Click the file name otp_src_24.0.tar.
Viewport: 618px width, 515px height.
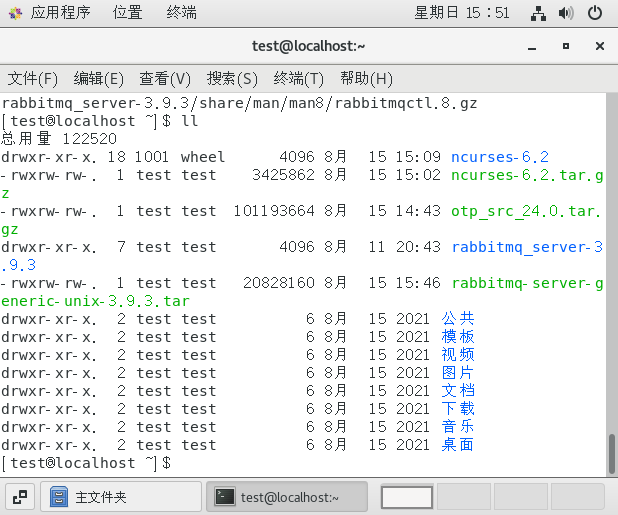[527, 212]
